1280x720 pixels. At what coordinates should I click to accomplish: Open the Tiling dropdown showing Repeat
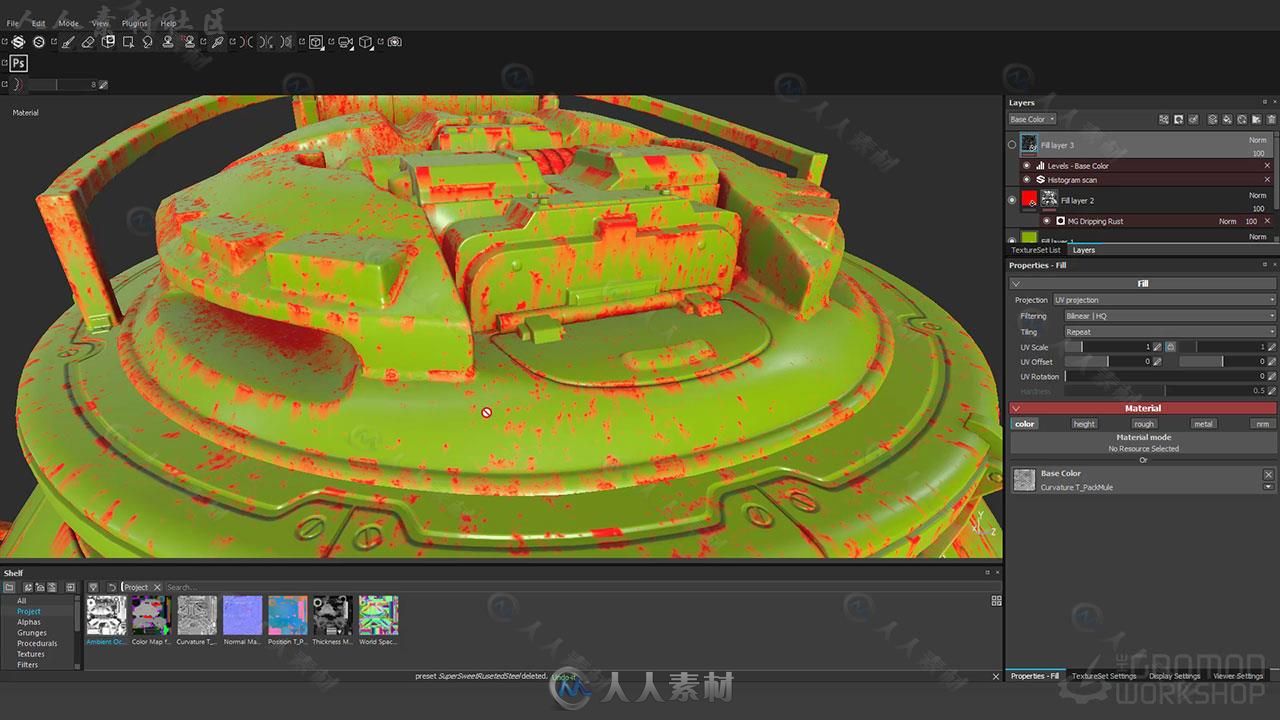point(1170,332)
